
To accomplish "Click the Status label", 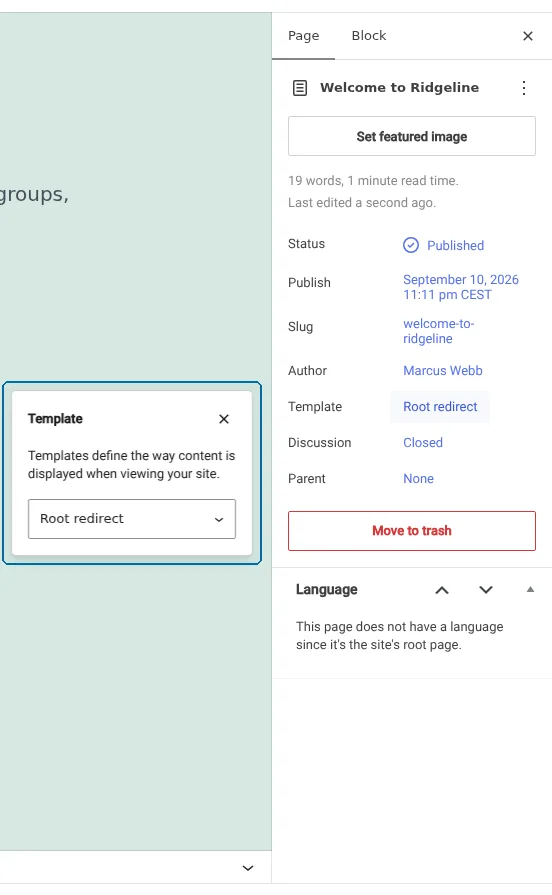I will [x=307, y=244].
